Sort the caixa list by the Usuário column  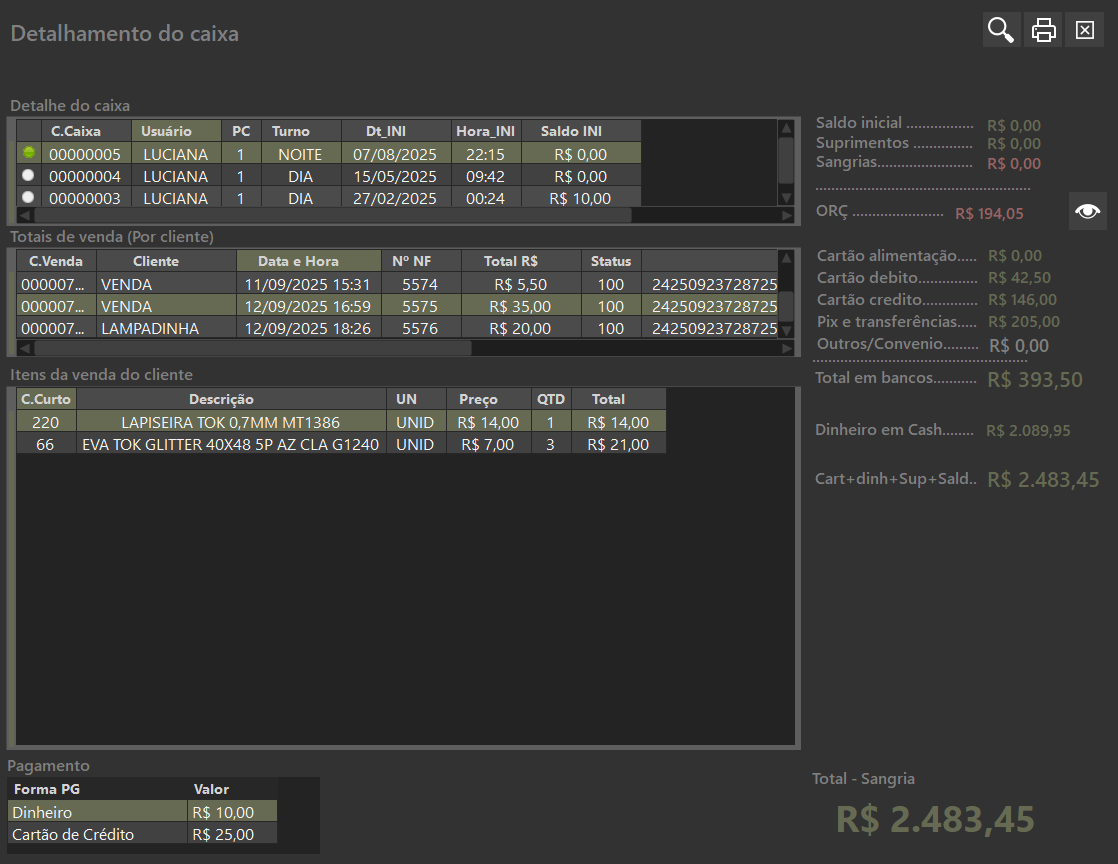tap(175, 131)
